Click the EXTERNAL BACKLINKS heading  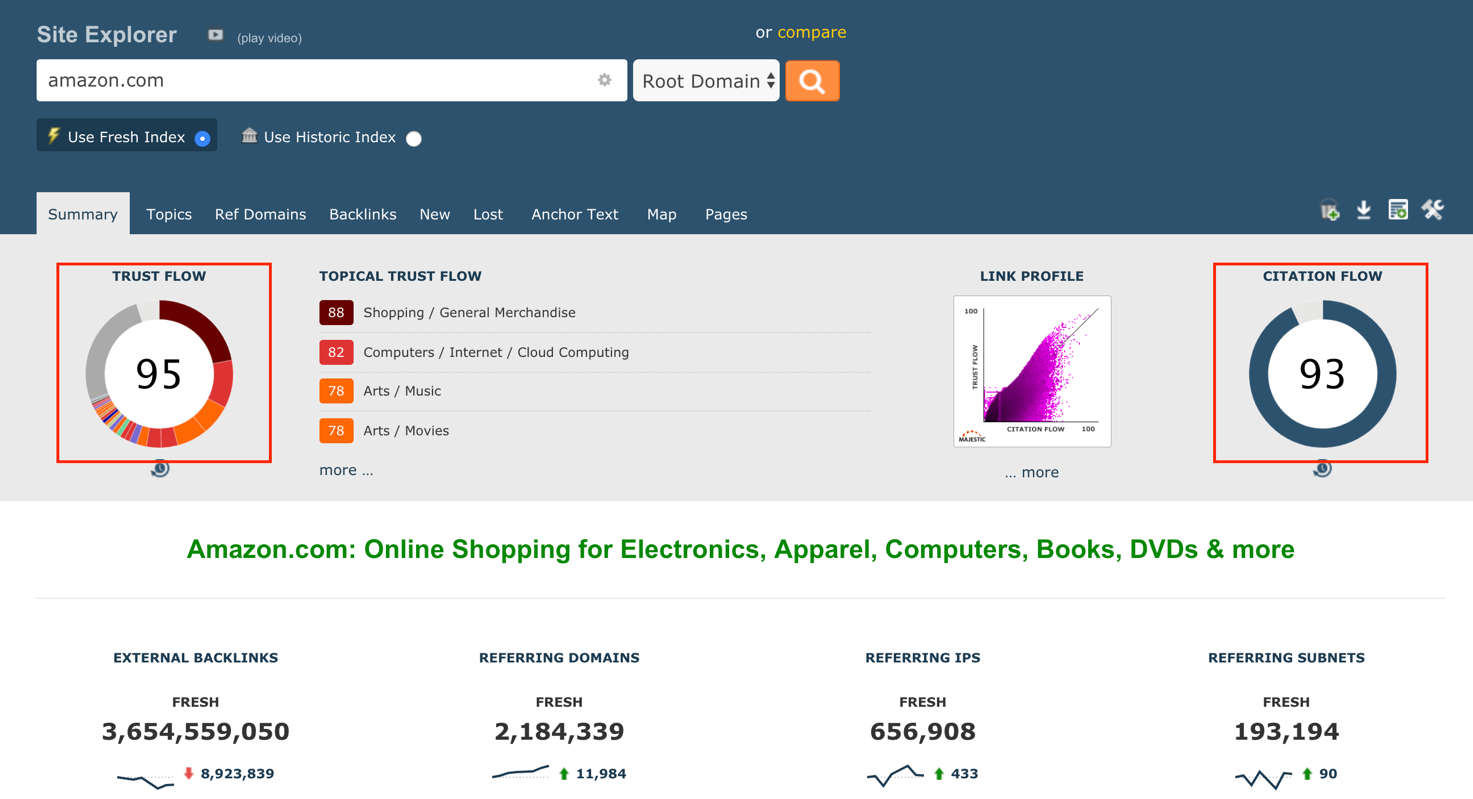coord(196,658)
